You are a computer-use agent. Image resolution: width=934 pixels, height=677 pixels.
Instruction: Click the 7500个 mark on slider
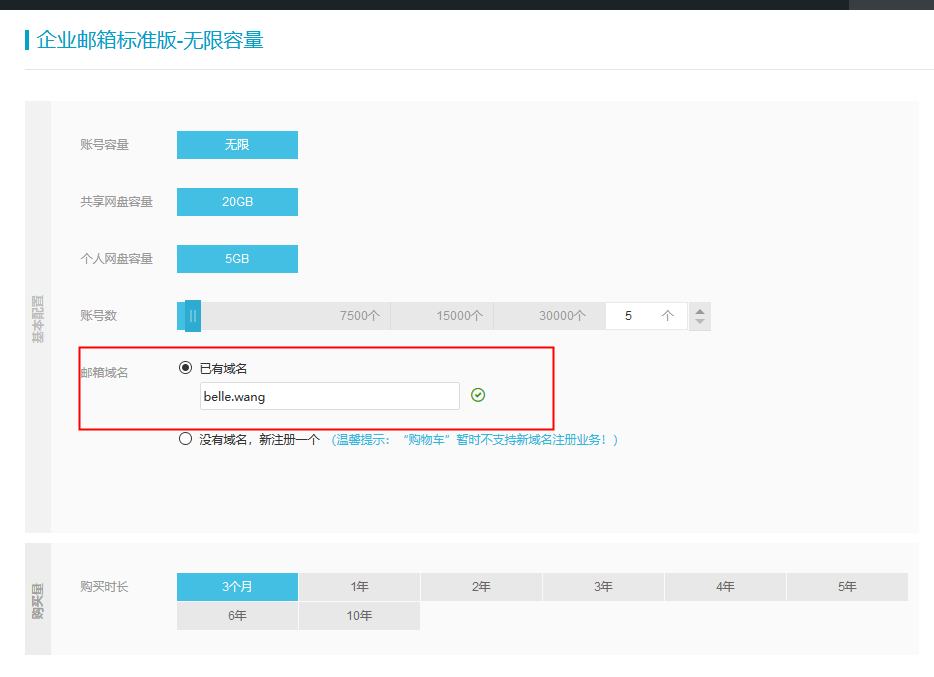[360, 316]
